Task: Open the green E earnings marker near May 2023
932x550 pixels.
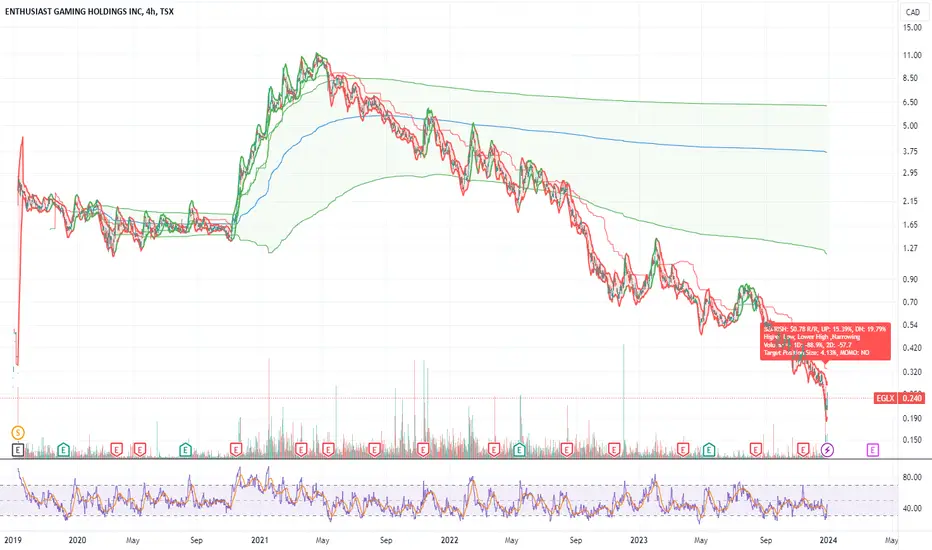Action: tap(709, 450)
